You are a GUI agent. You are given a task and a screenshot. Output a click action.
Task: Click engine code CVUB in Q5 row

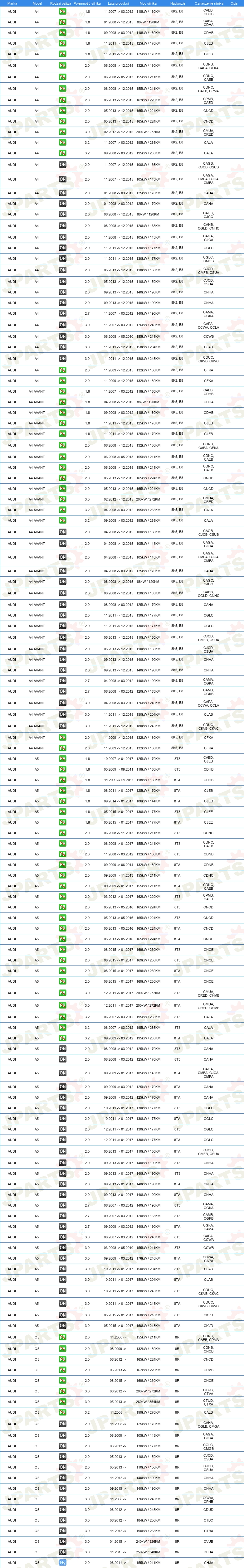pyautogui.click(x=209, y=1542)
